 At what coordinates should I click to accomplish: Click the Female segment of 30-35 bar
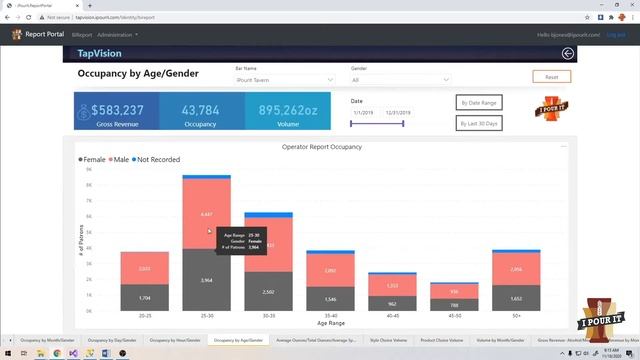[x=269, y=291]
